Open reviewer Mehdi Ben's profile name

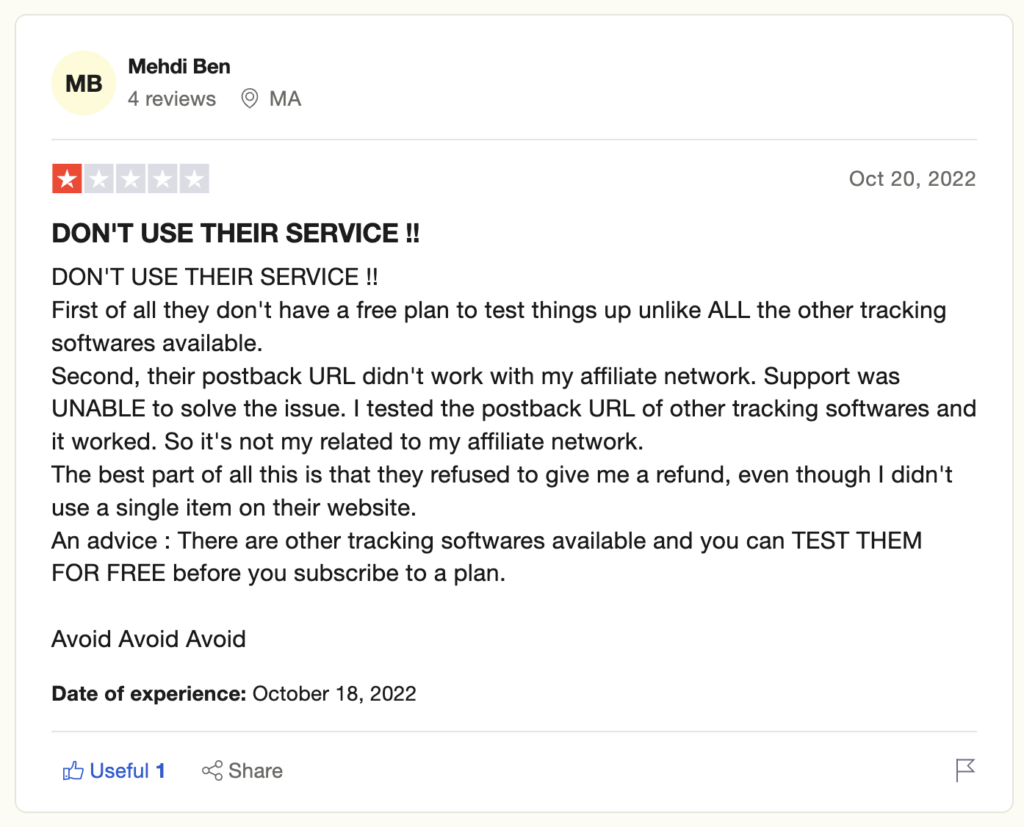[179, 67]
